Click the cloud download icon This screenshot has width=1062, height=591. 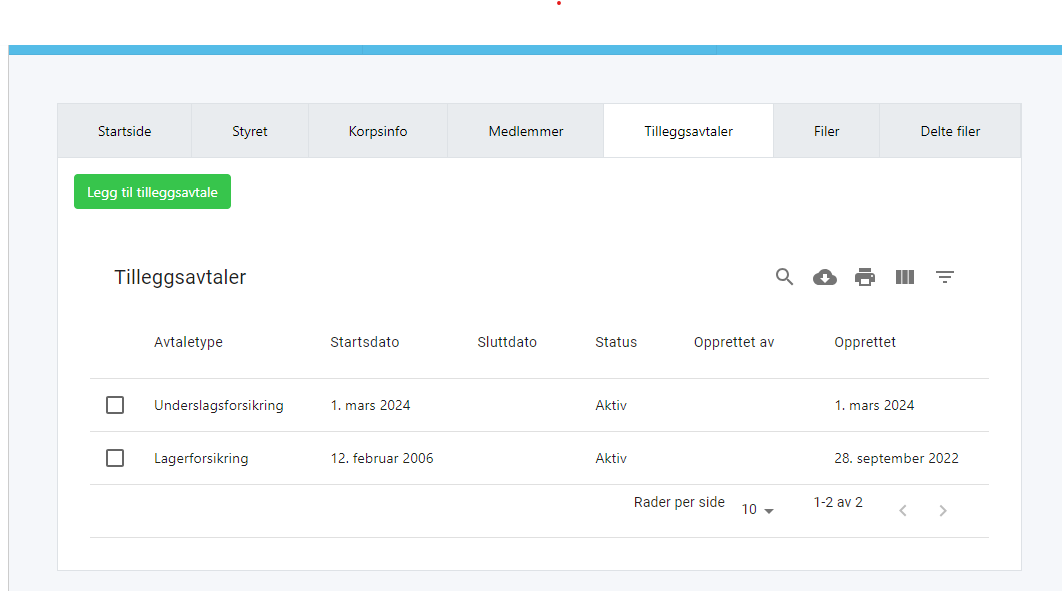[825, 277]
